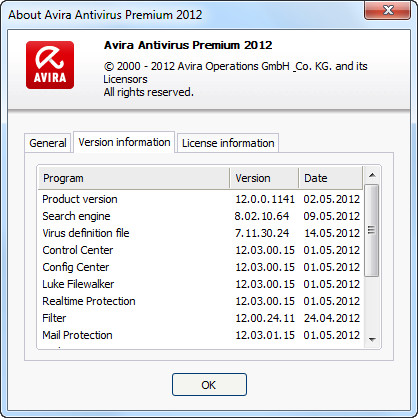Sort list by the Program column header
Viewport: 418px width, 418px height.
pos(134,178)
